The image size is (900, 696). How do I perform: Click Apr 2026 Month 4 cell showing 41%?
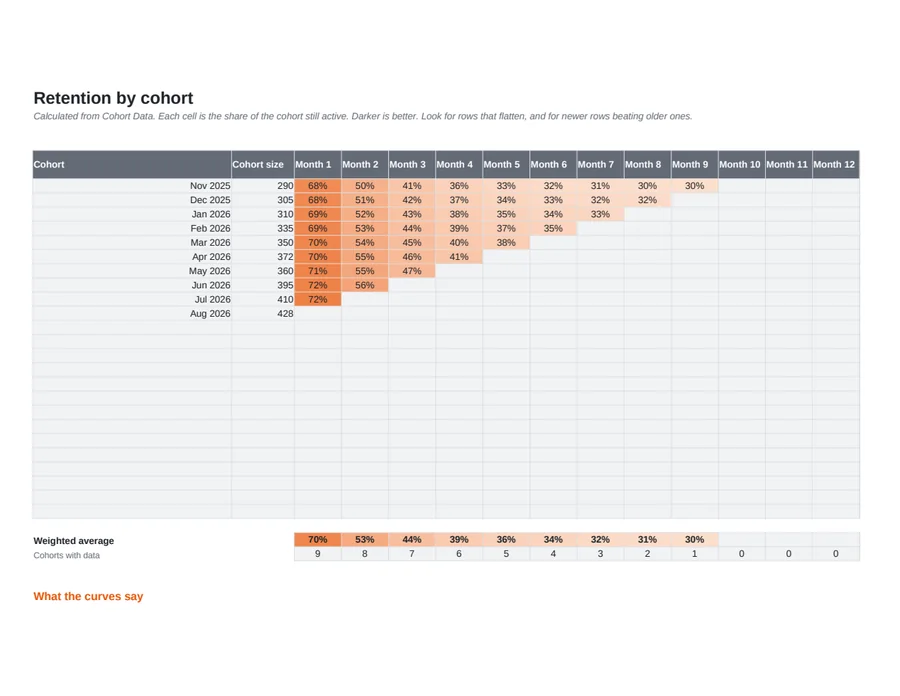[459, 257]
